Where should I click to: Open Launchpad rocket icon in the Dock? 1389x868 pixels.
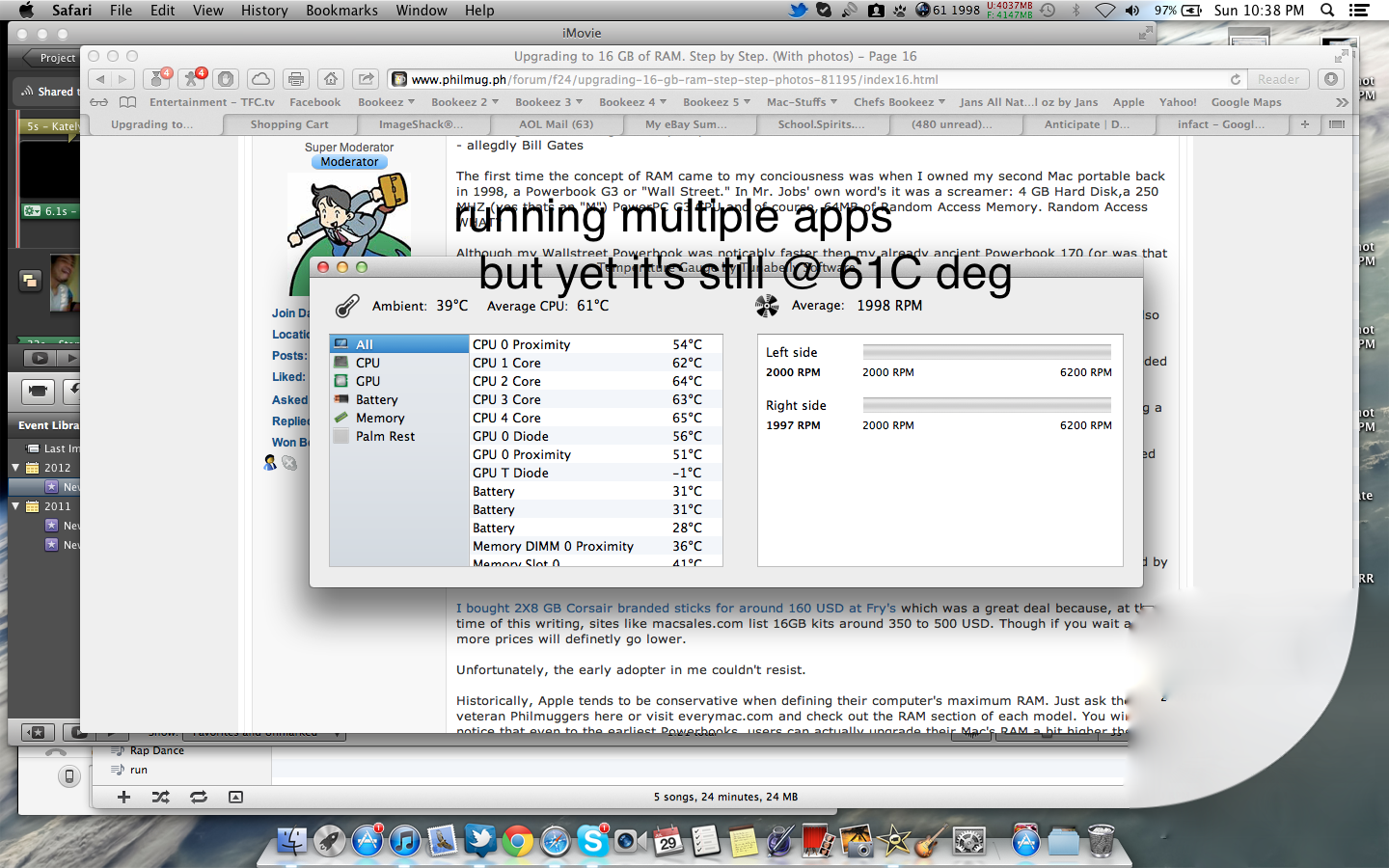pos(329,841)
